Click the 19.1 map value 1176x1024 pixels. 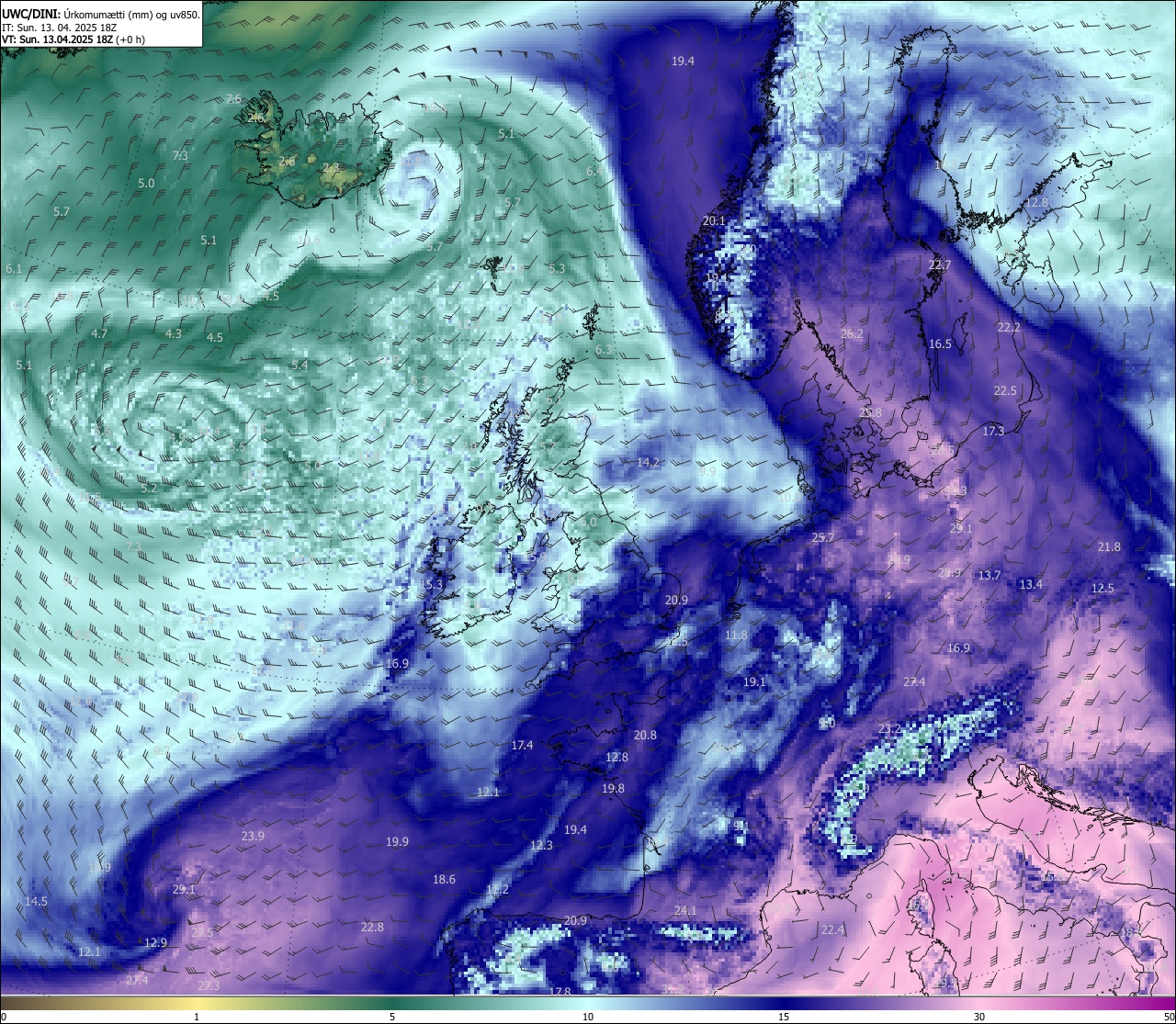(x=754, y=682)
